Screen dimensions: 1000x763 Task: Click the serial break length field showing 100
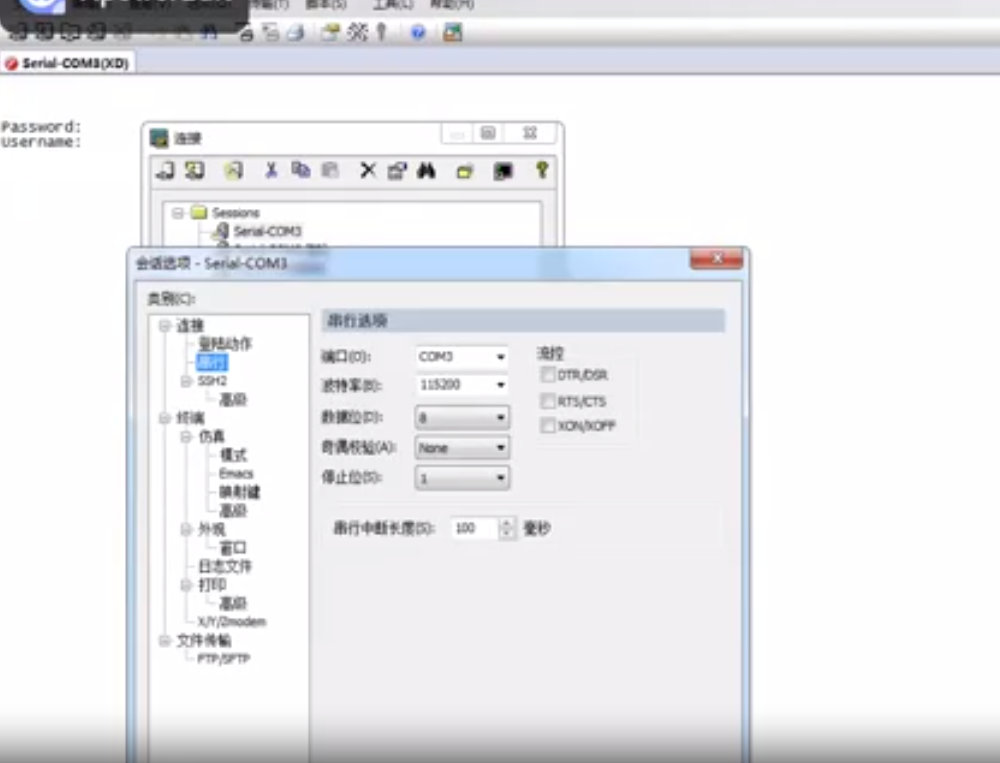[x=472, y=528]
